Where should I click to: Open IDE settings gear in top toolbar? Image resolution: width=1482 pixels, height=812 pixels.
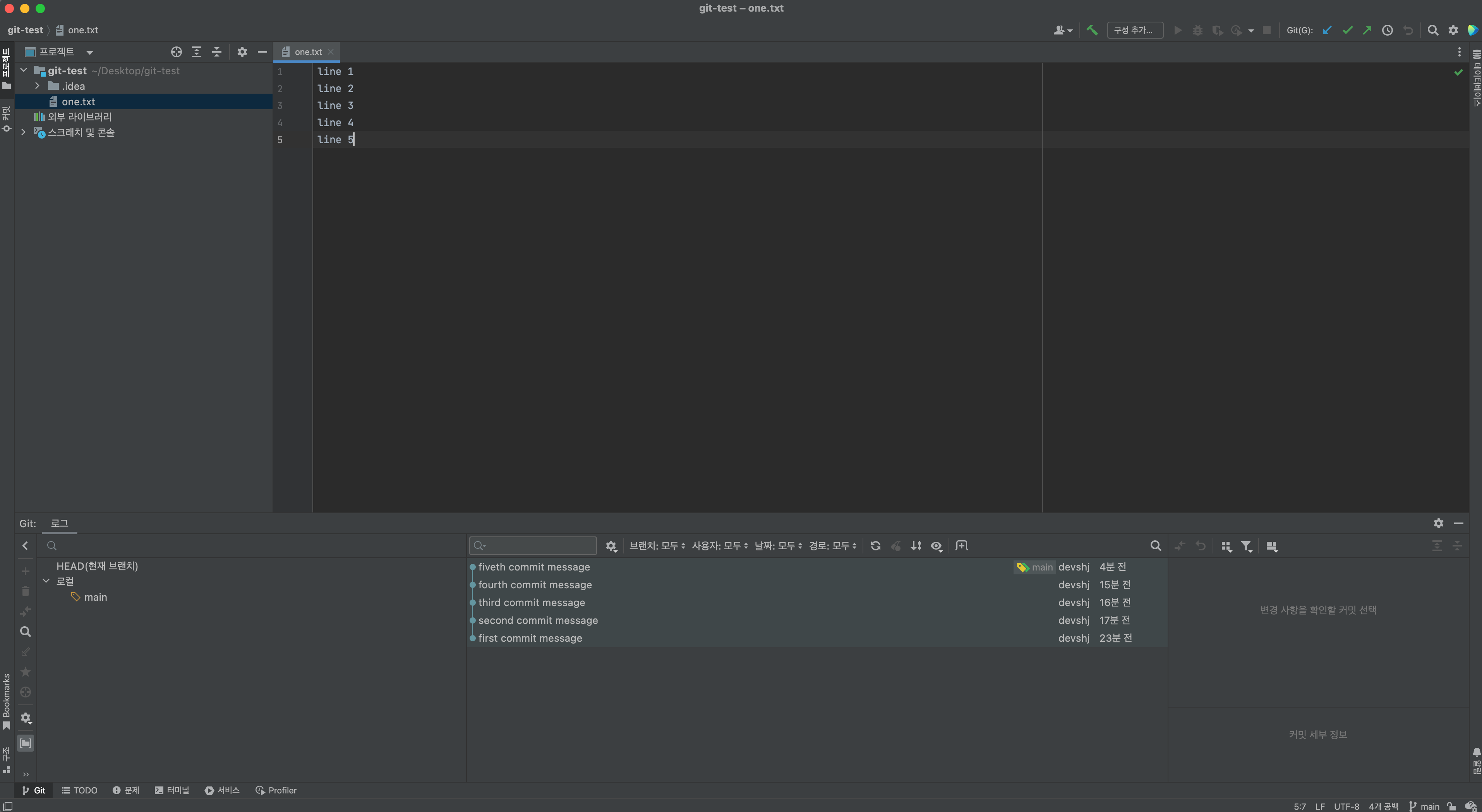click(x=1453, y=30)
